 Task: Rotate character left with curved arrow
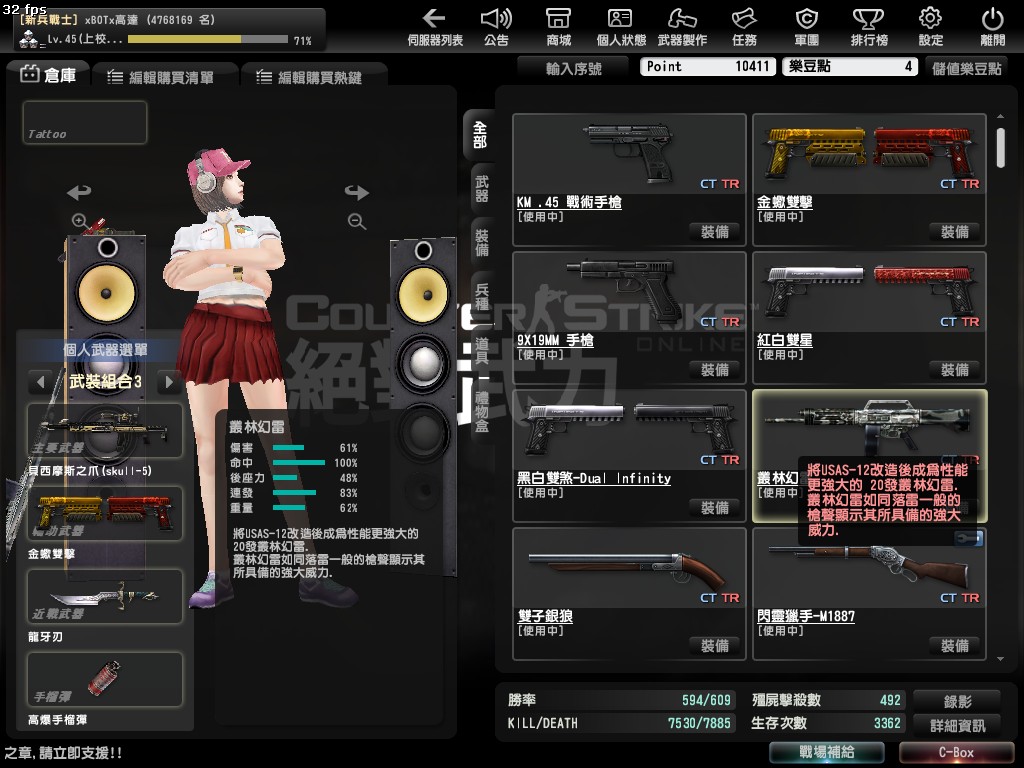coord(79,192)
